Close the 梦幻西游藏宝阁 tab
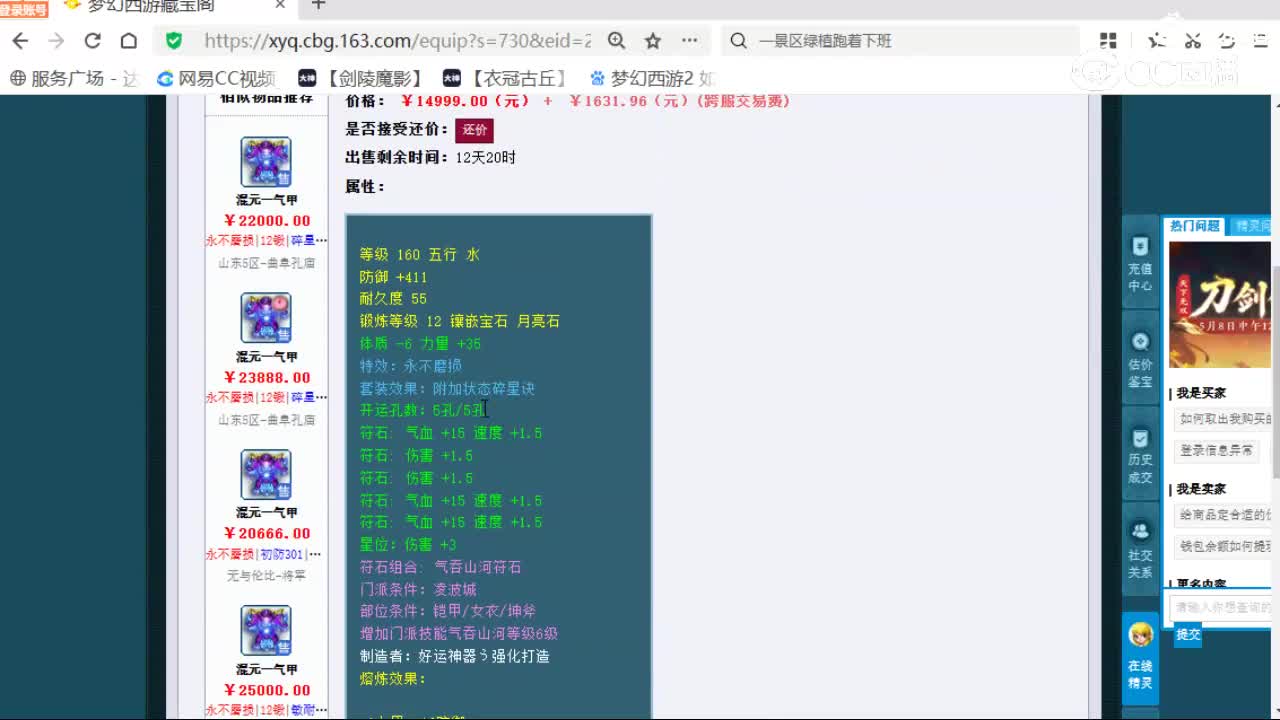This screenshot has width=1280, height=720. [x=281, y=6]
